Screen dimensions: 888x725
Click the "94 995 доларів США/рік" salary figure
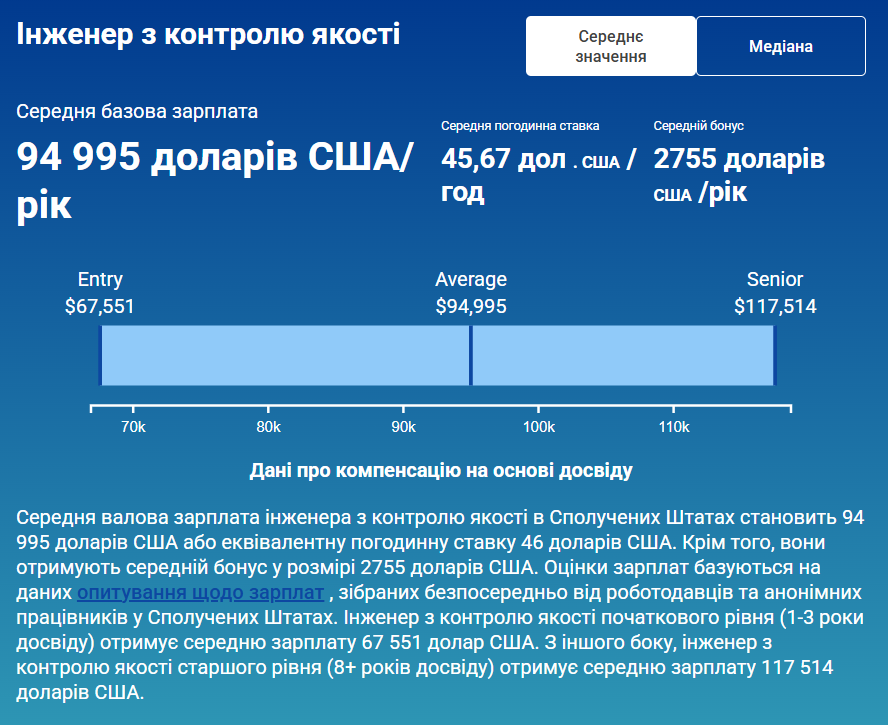click(214, 180)
